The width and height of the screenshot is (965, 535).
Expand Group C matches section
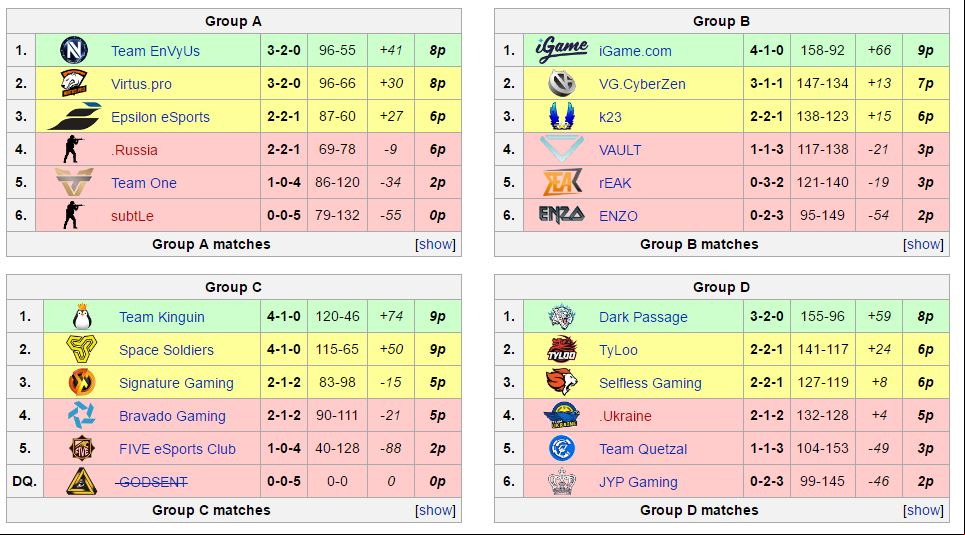[436, 510]
